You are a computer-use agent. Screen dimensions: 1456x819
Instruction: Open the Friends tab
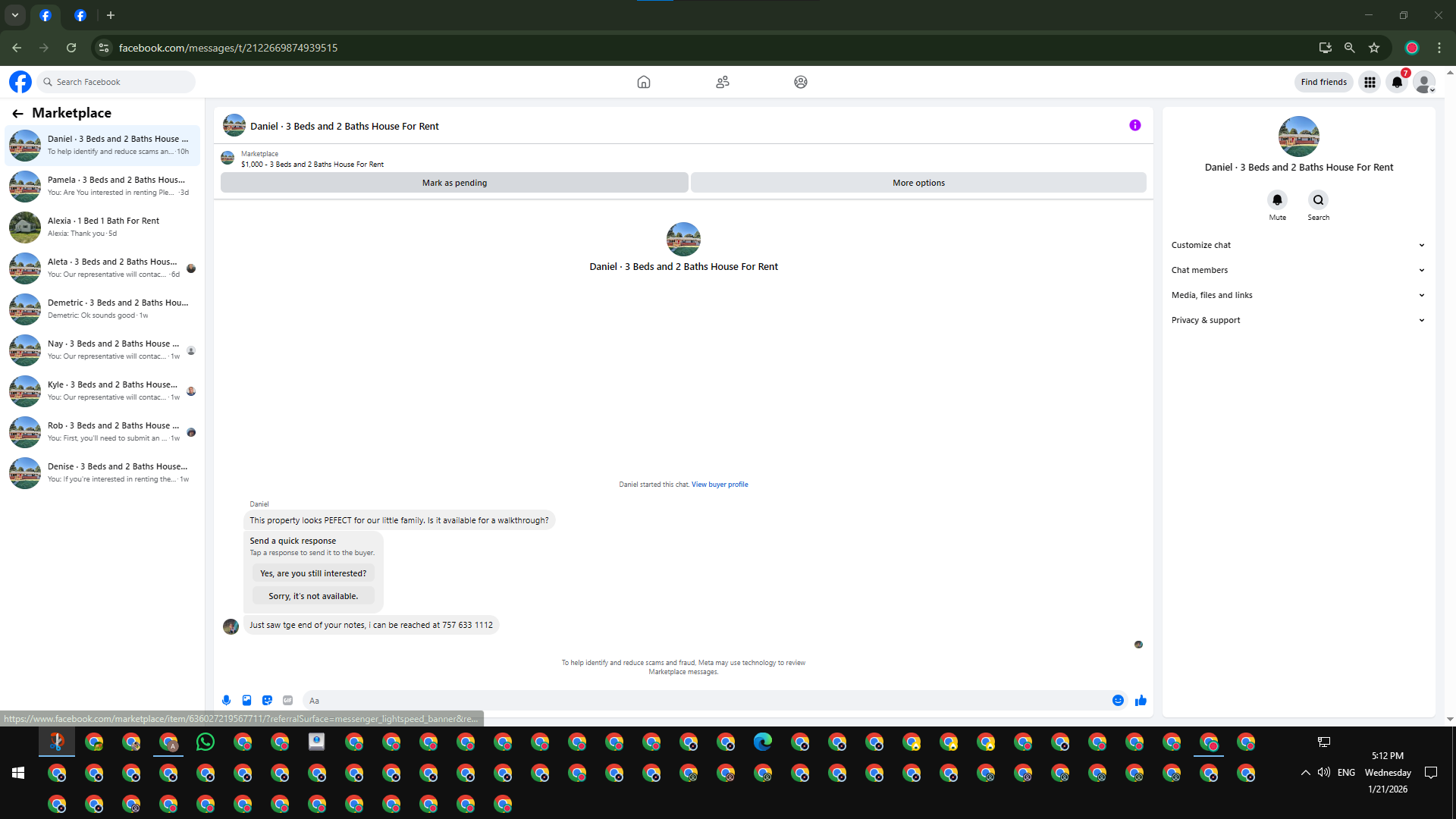(x=722, y=82)
